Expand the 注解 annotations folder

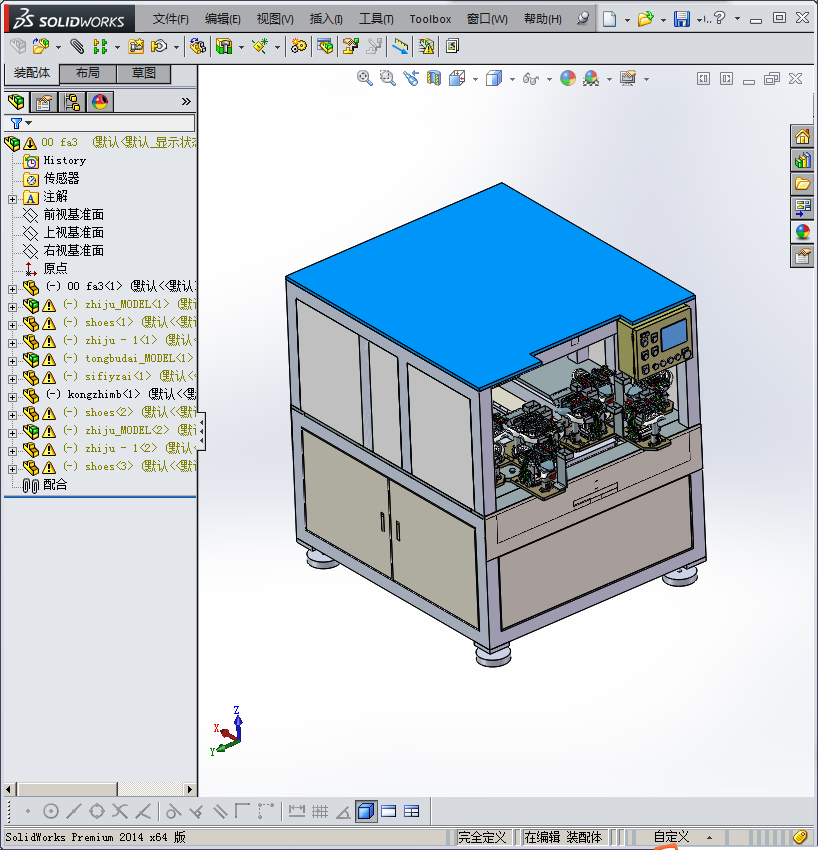12,199
